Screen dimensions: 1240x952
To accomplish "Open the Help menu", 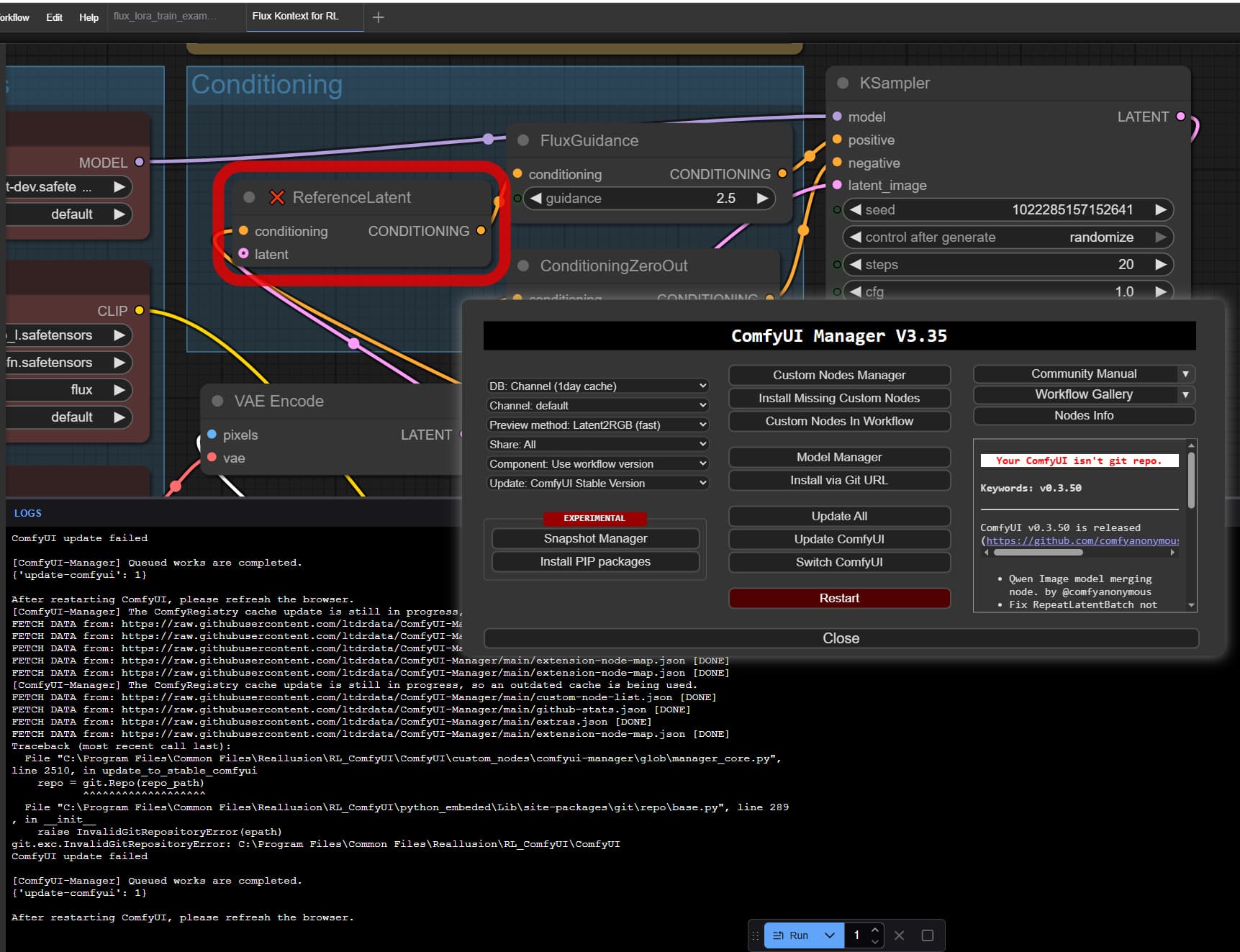I will 89,17.
